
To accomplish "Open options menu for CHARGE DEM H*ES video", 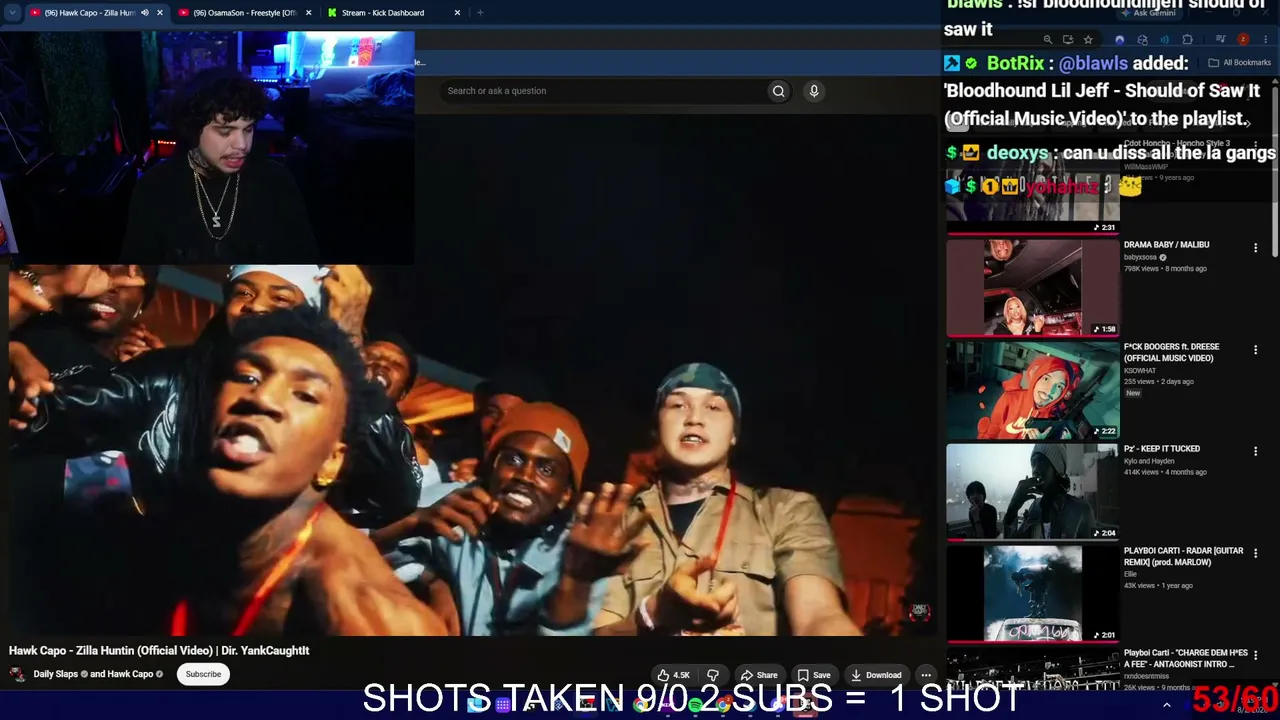I will click(x=1256, y=656).
